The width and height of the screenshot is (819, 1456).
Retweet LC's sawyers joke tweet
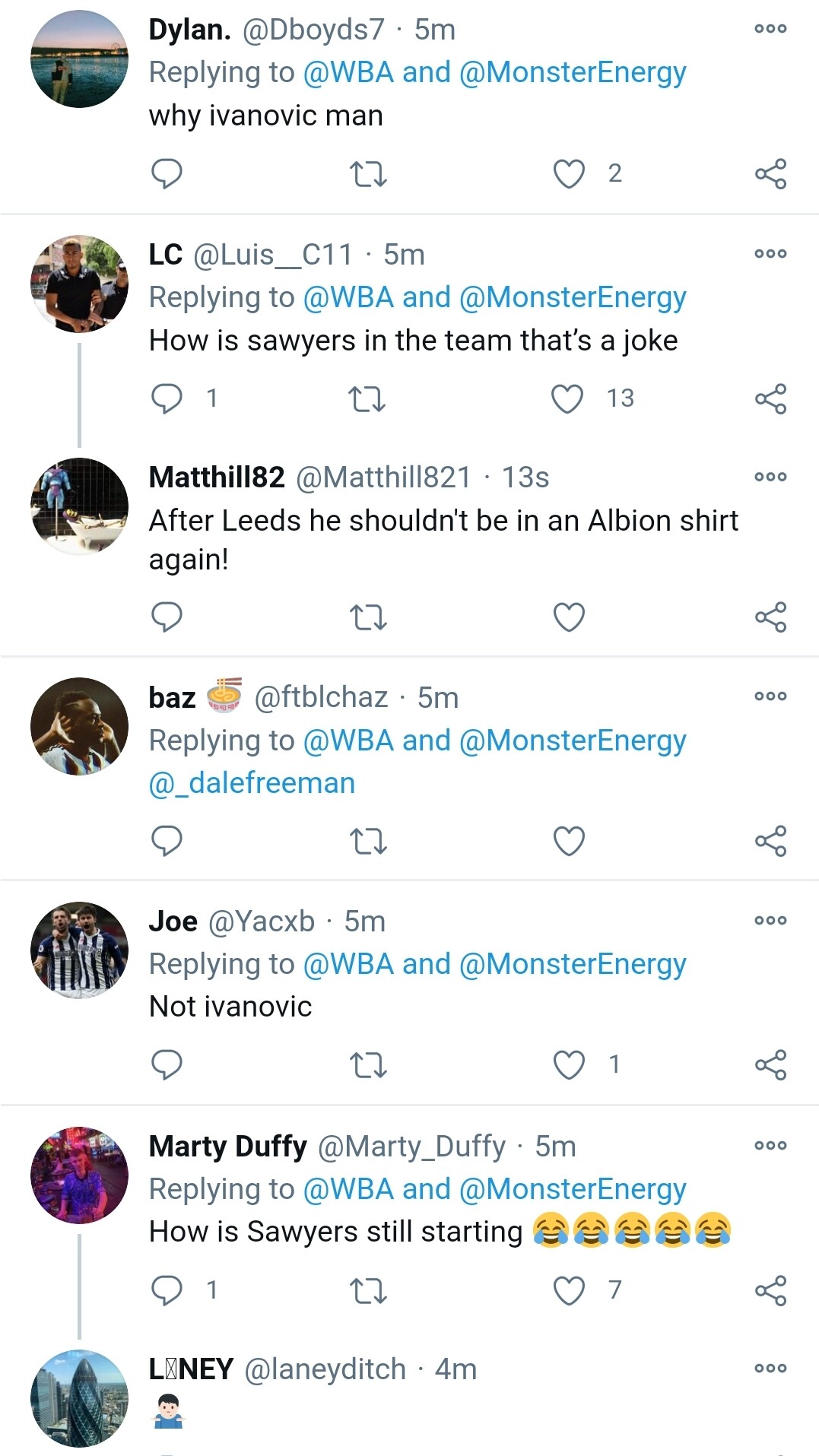tap(367, 398)
